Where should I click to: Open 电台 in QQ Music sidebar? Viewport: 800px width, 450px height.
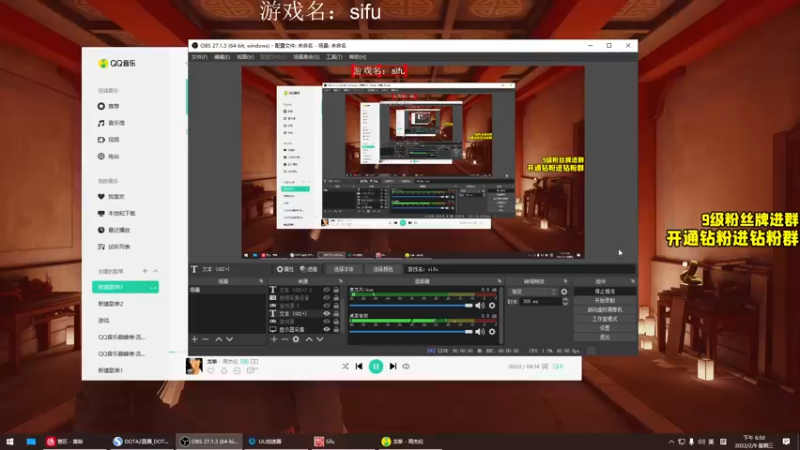pyautogui.click(x=108, y=157)
